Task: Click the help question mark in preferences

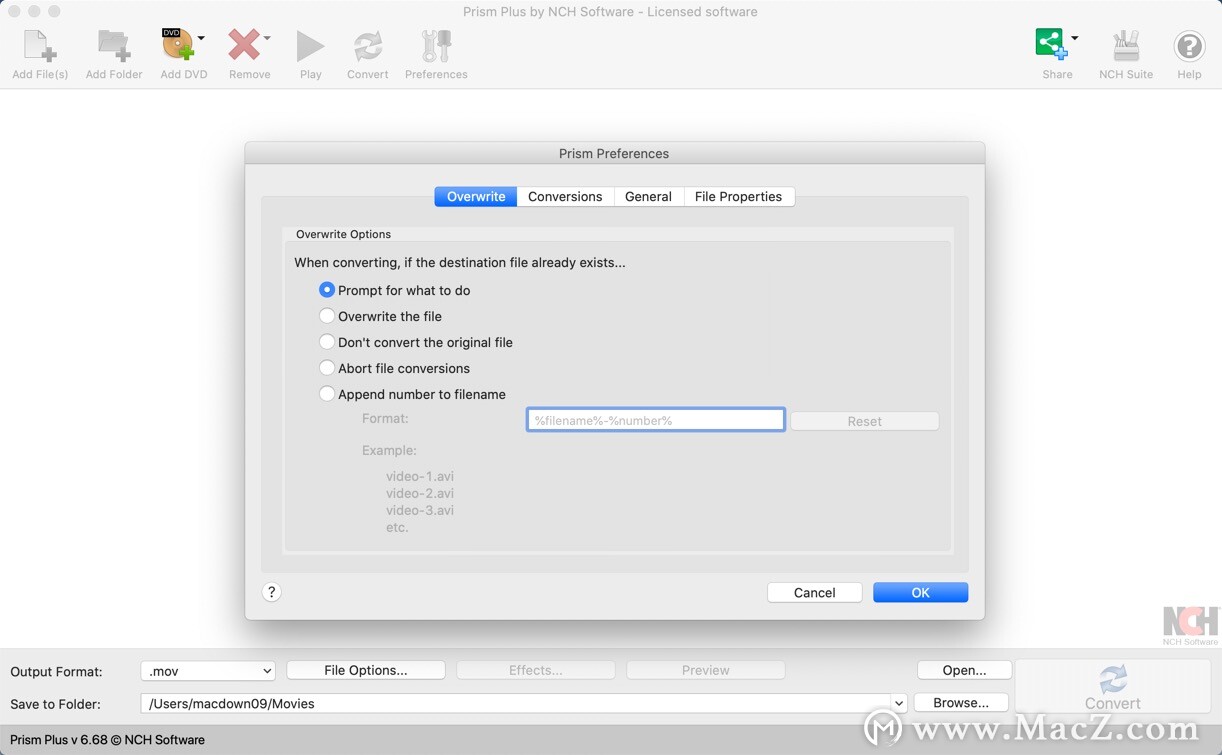Action: click(x=271, y=592)
